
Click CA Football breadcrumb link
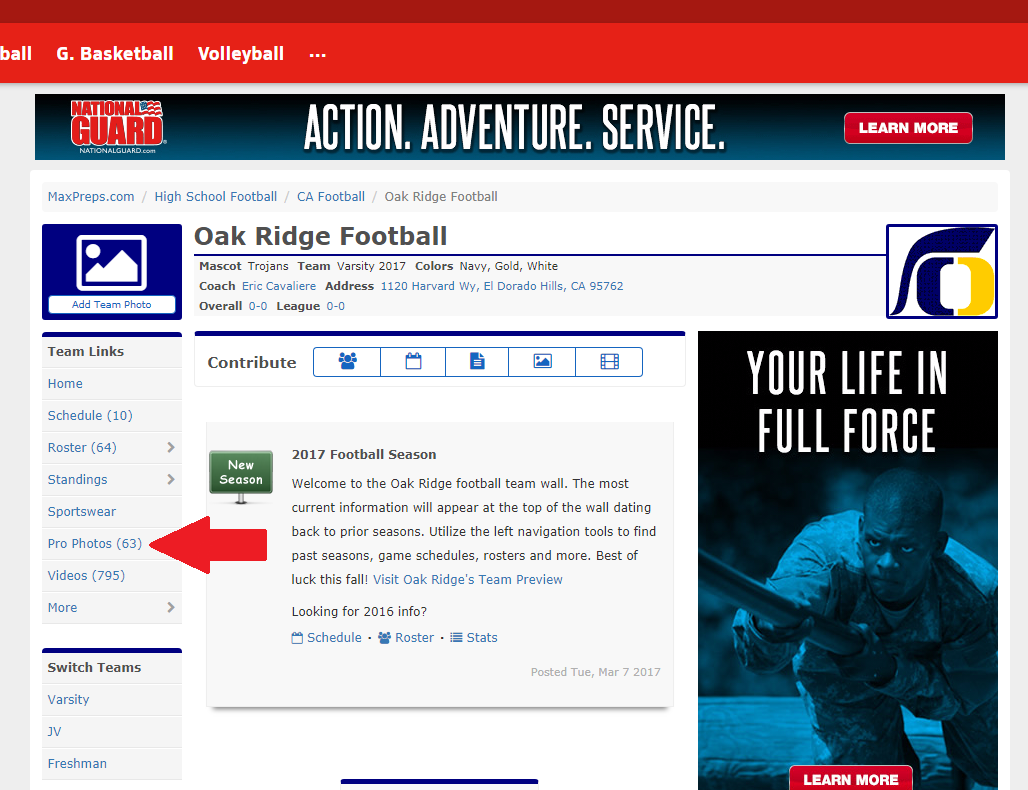pyautogui.click(x=331, y=197)
